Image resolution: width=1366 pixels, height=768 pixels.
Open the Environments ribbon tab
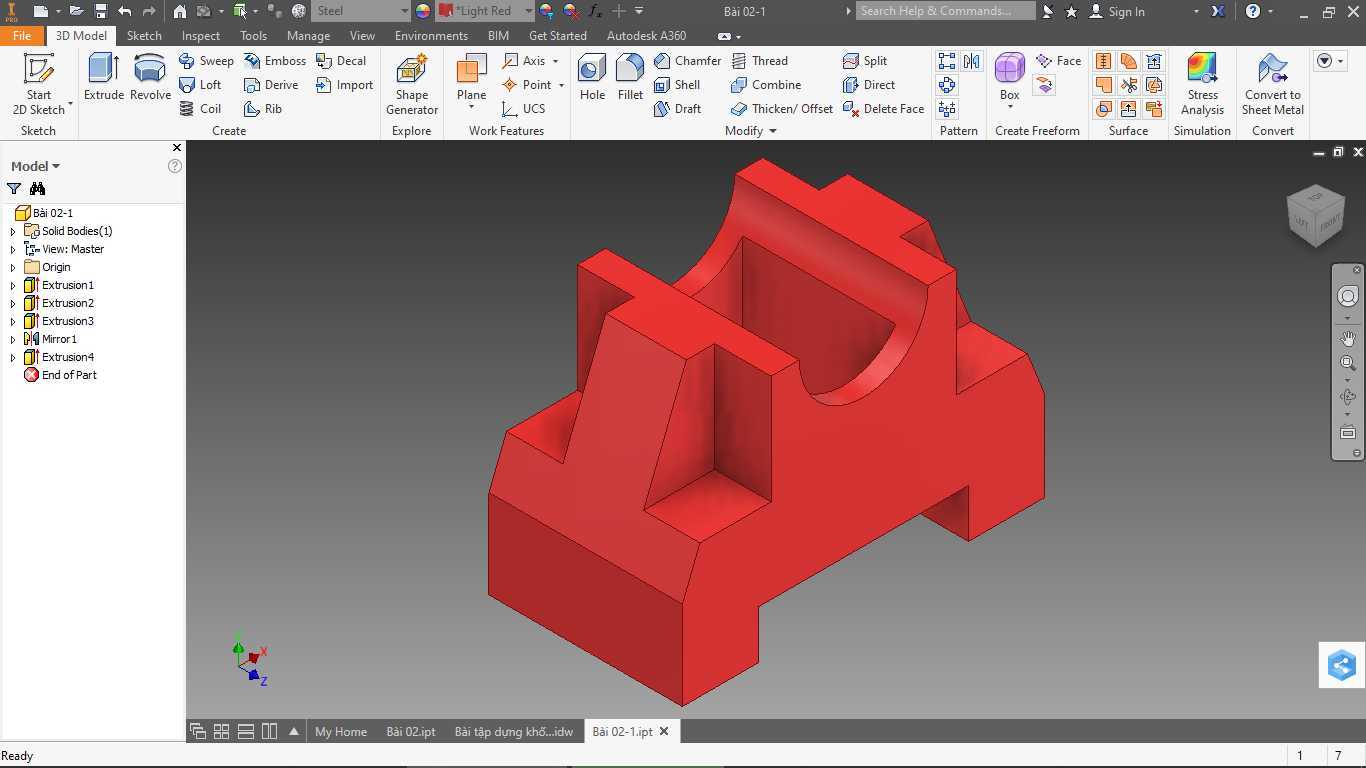point(431,35)
